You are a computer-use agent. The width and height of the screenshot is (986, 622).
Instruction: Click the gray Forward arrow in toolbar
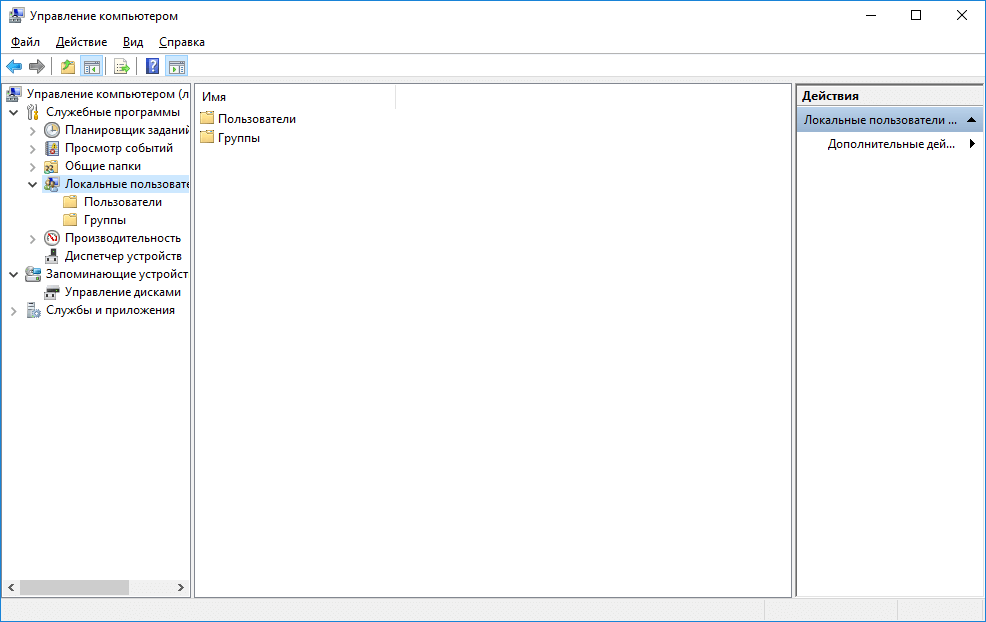[x=37, y=66]
